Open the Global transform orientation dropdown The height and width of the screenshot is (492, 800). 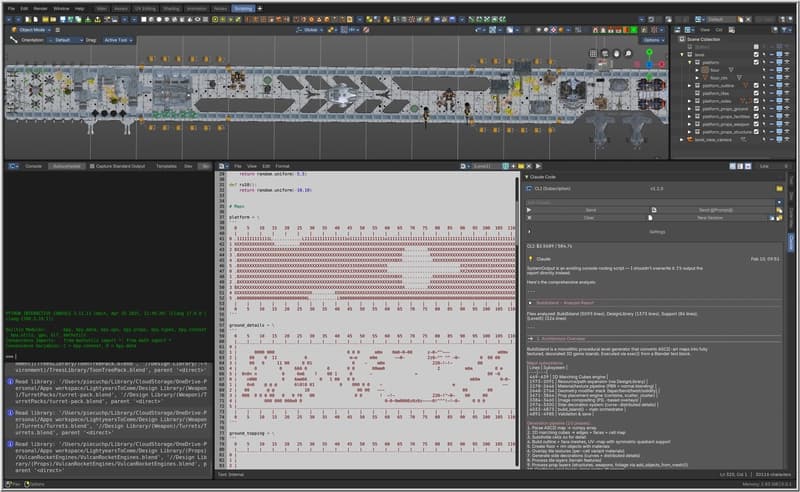point(310,30)
